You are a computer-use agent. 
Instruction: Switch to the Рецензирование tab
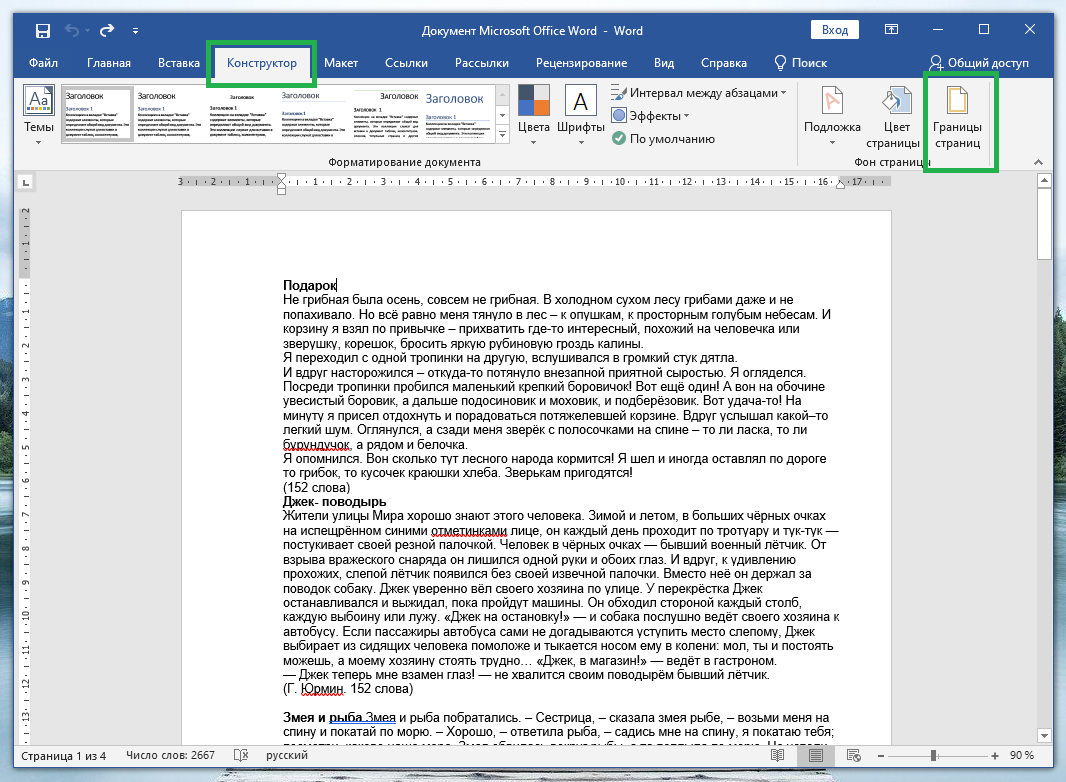click(x=581, y=63)
